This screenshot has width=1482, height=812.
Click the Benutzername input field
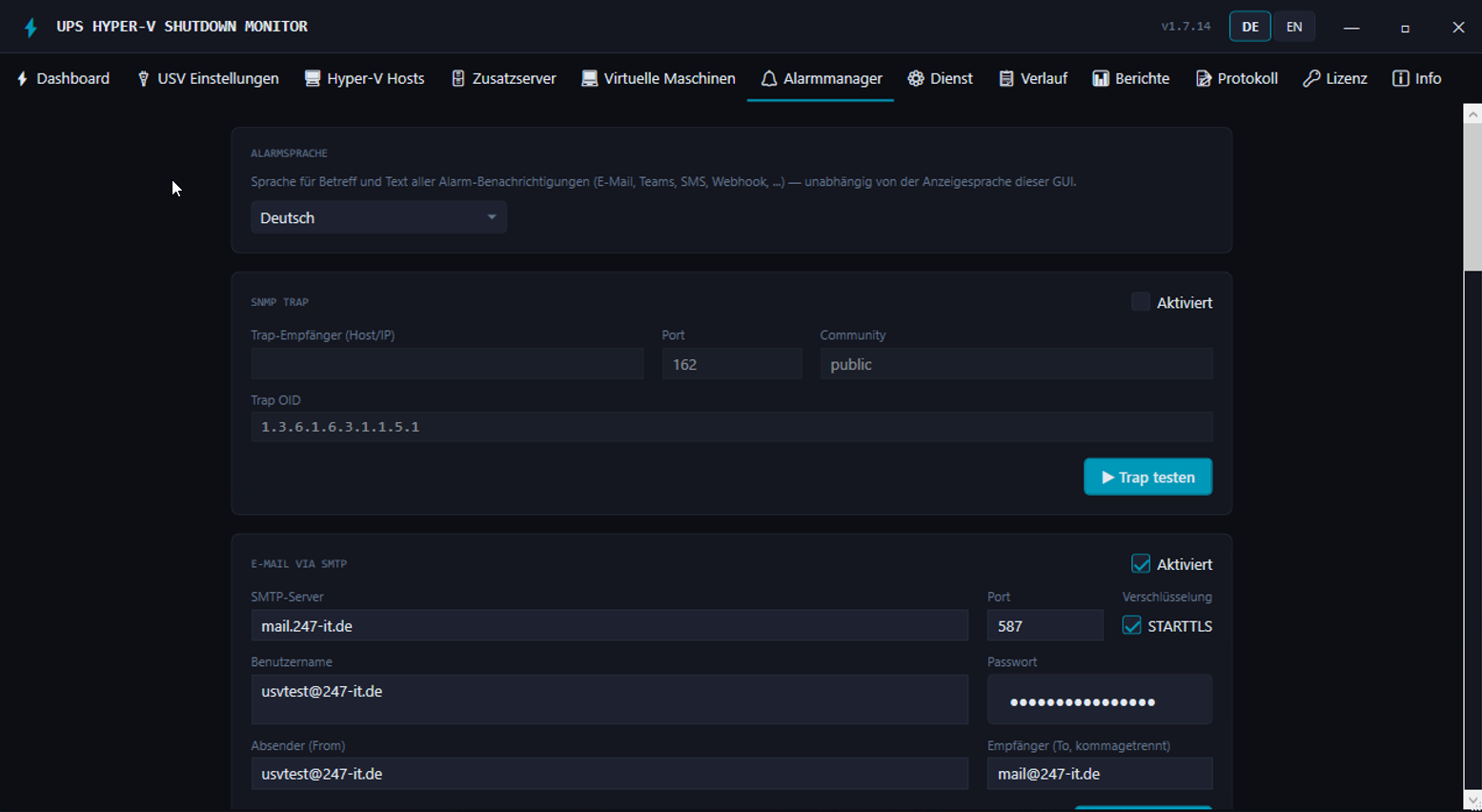tap(609, 700)
